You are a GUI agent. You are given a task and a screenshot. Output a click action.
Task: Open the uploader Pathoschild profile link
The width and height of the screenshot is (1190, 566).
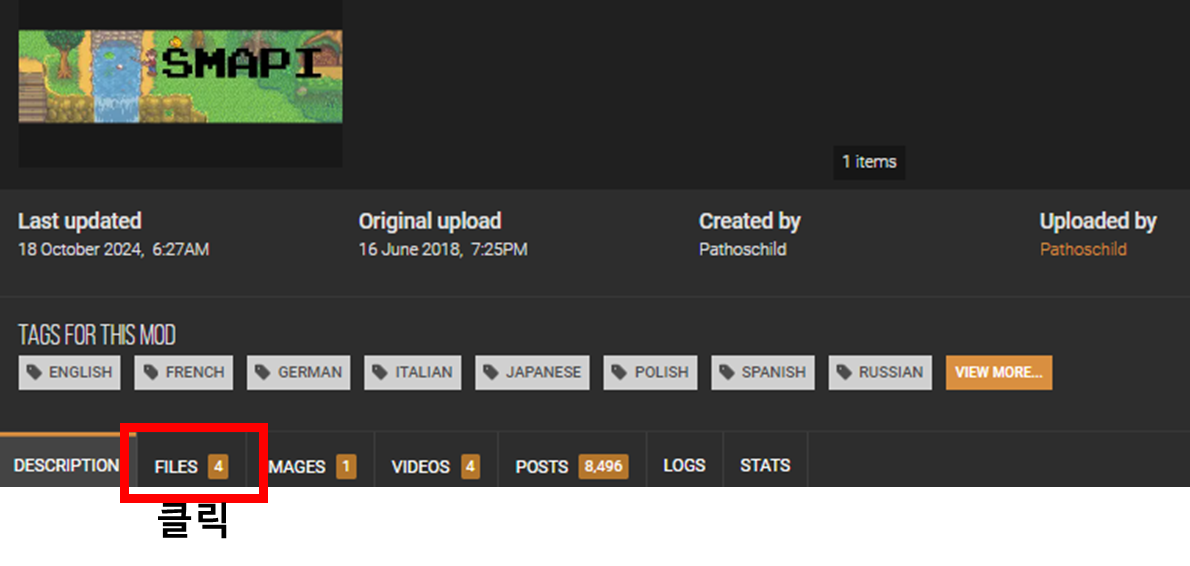pyautogui.click(x=1083, y=250)
